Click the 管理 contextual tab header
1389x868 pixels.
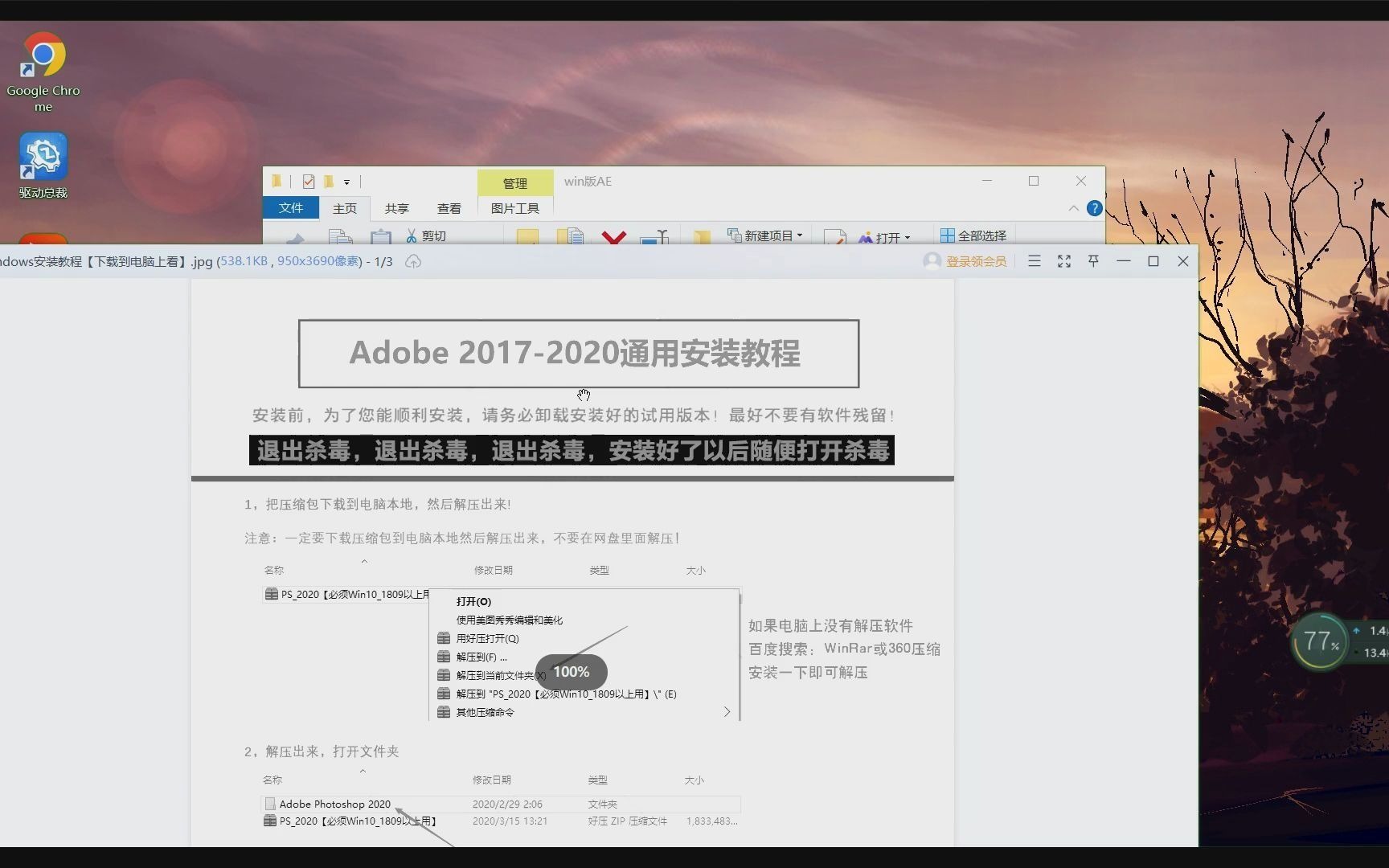515,182
